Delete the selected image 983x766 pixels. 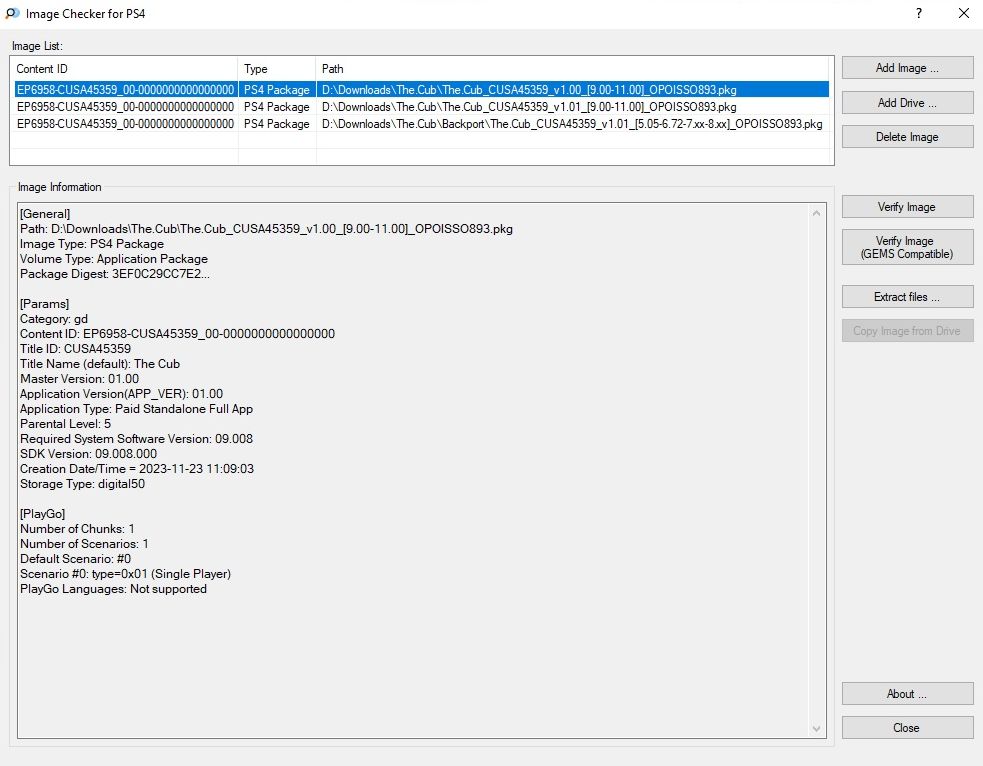tap(907, 137)
